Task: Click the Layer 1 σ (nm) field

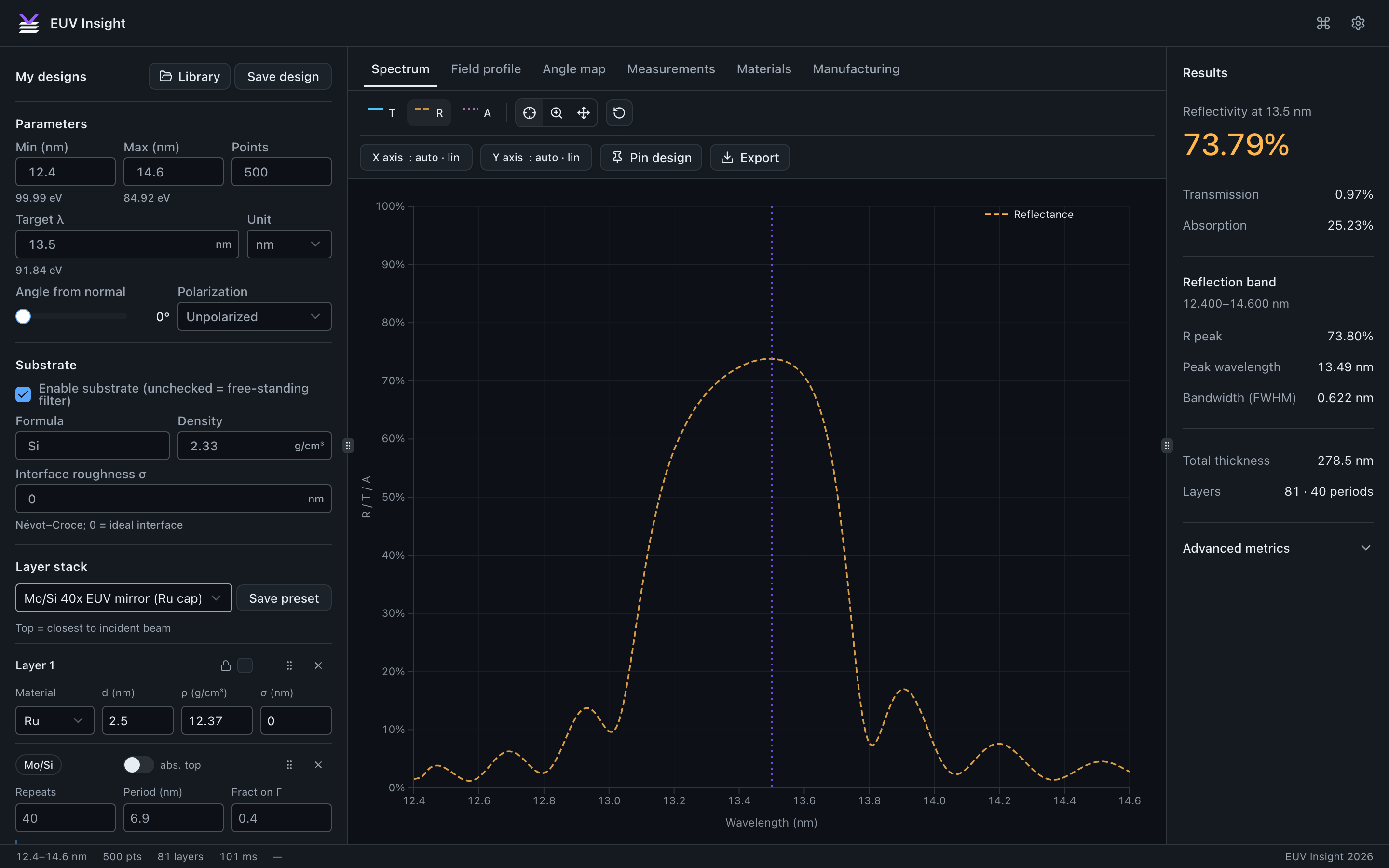Action: pos(296,720)
